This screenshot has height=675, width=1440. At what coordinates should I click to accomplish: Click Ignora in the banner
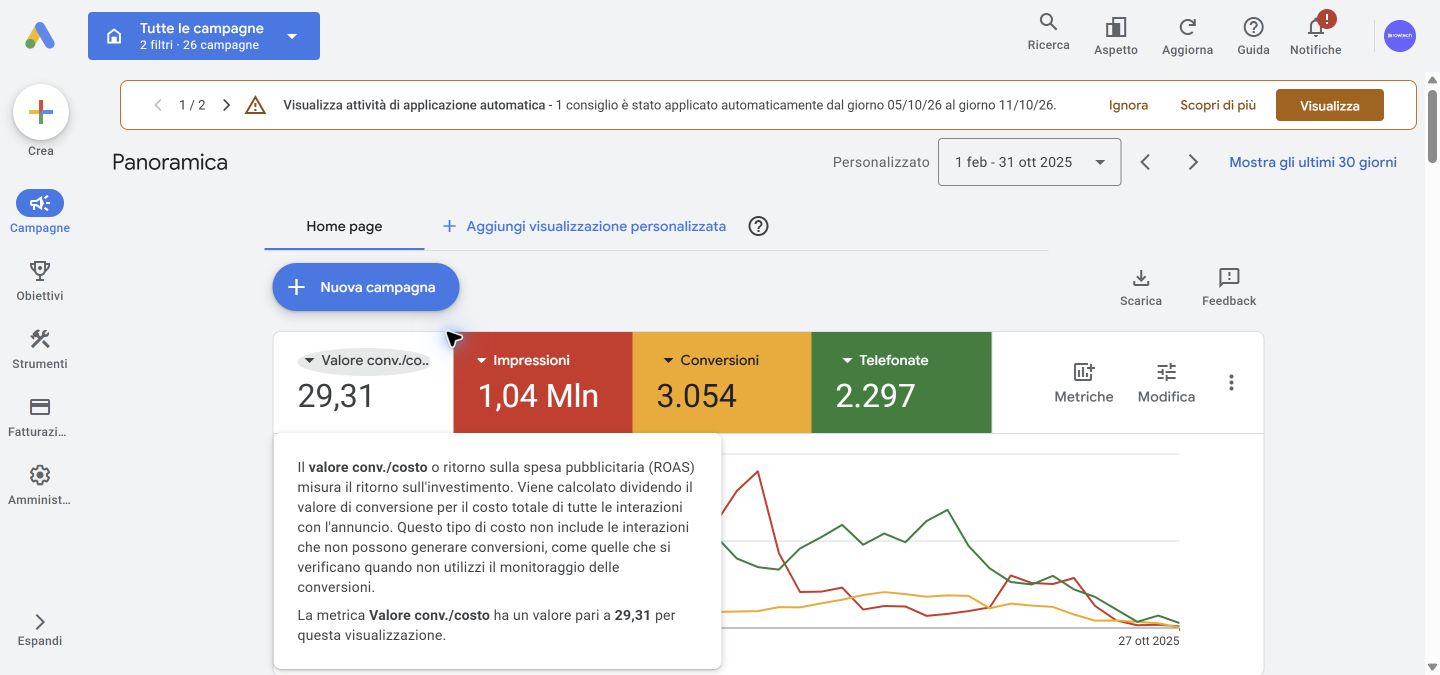tap(1128, 105)
